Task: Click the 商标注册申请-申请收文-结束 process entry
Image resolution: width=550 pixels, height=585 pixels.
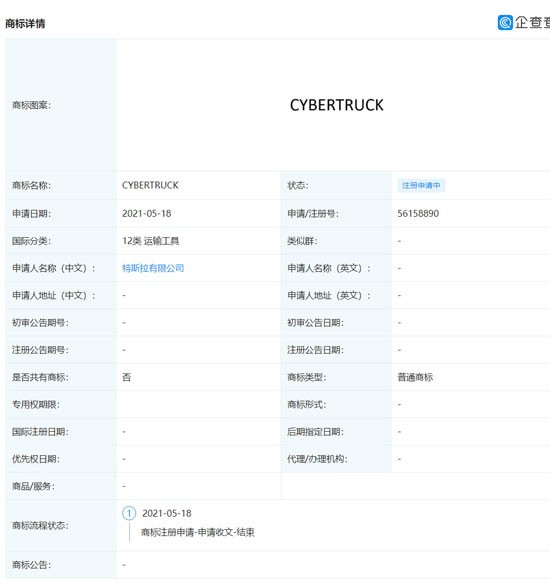Action: point(198,532)
